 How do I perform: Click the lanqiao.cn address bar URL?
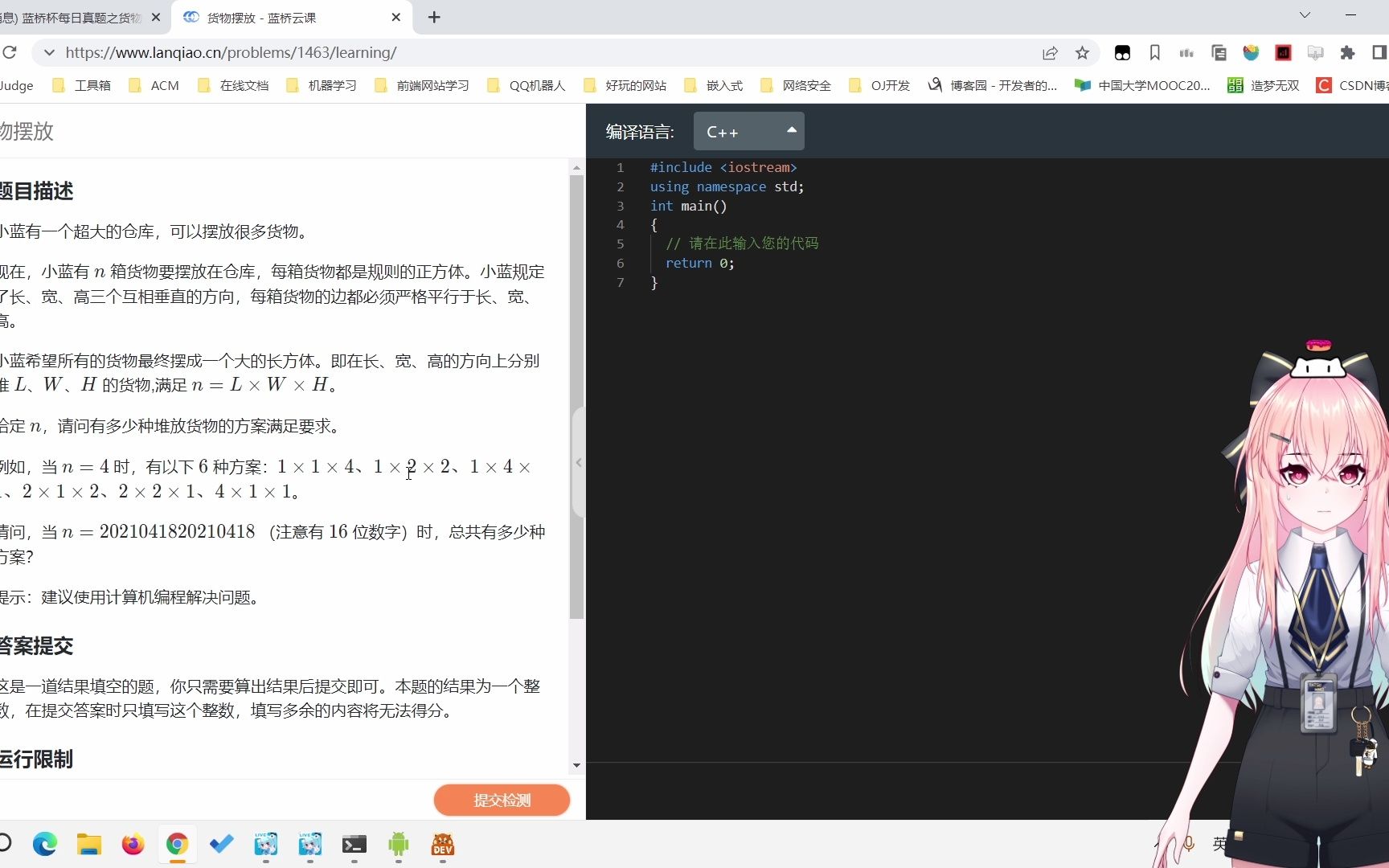(x=231, y=52)
